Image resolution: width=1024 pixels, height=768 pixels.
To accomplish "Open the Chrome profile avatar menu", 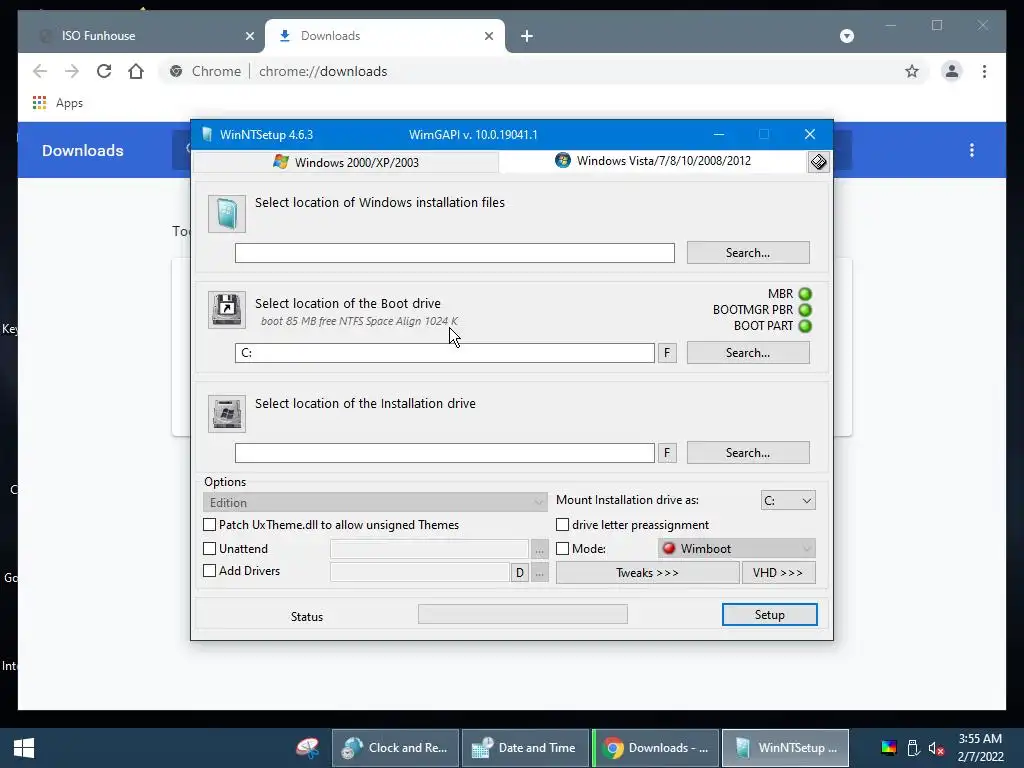I will pyautogui.click(x=952, y=71).
